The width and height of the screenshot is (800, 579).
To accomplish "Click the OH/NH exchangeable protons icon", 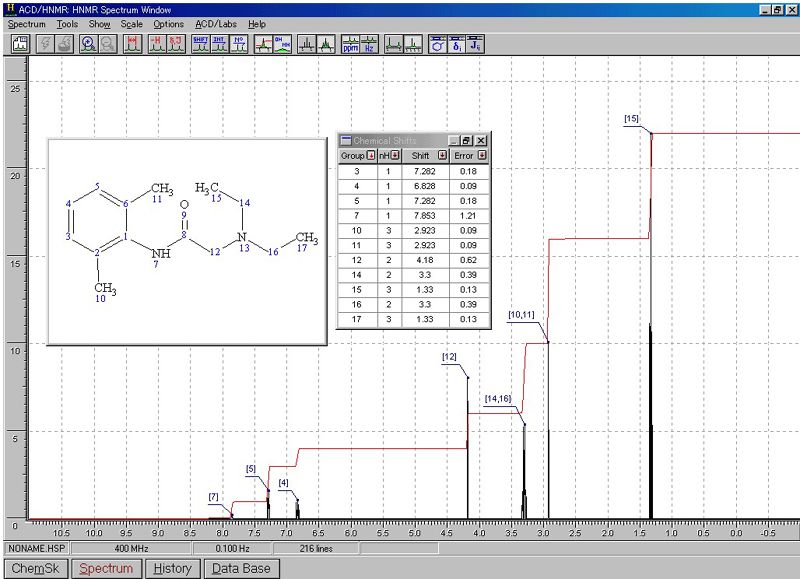I will 282,44.
